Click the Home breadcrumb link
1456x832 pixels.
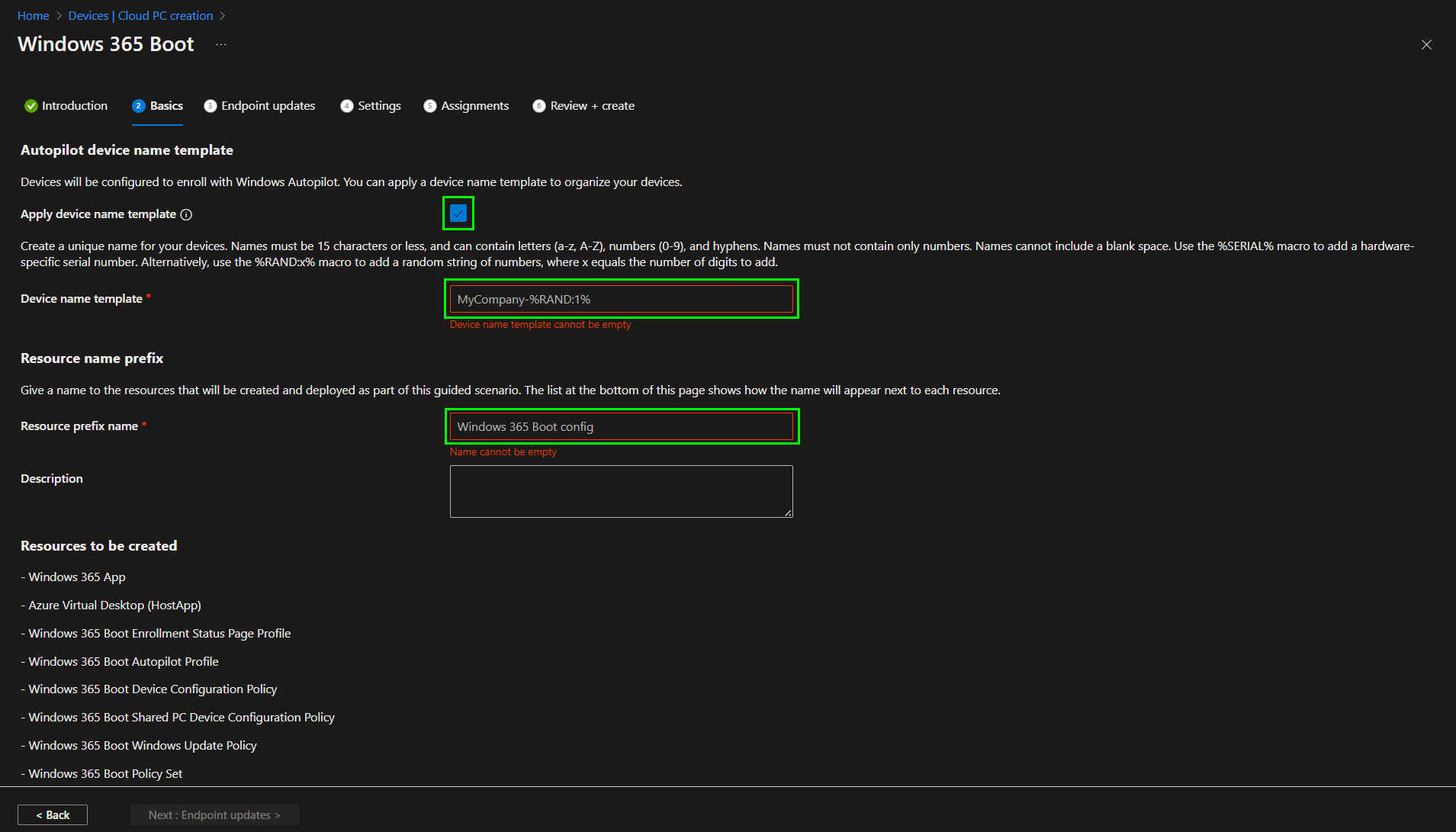click(34, 16)
